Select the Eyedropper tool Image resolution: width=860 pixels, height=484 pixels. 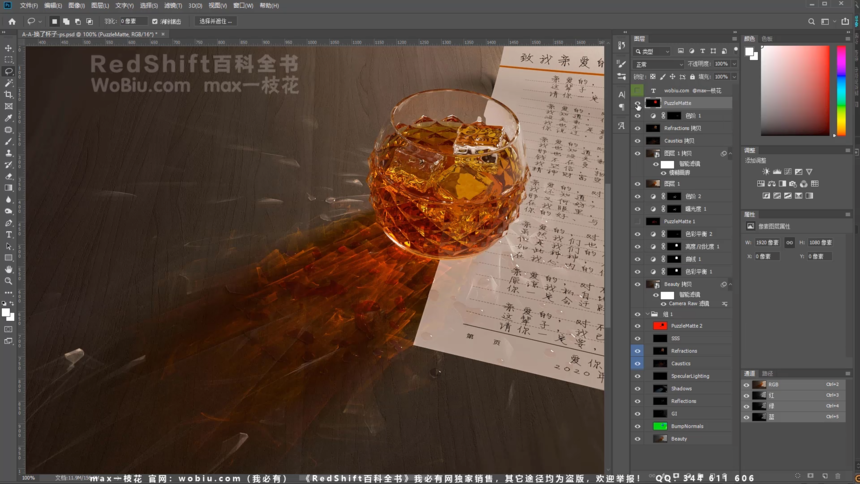pyautogui.click(x=8, y=118)
